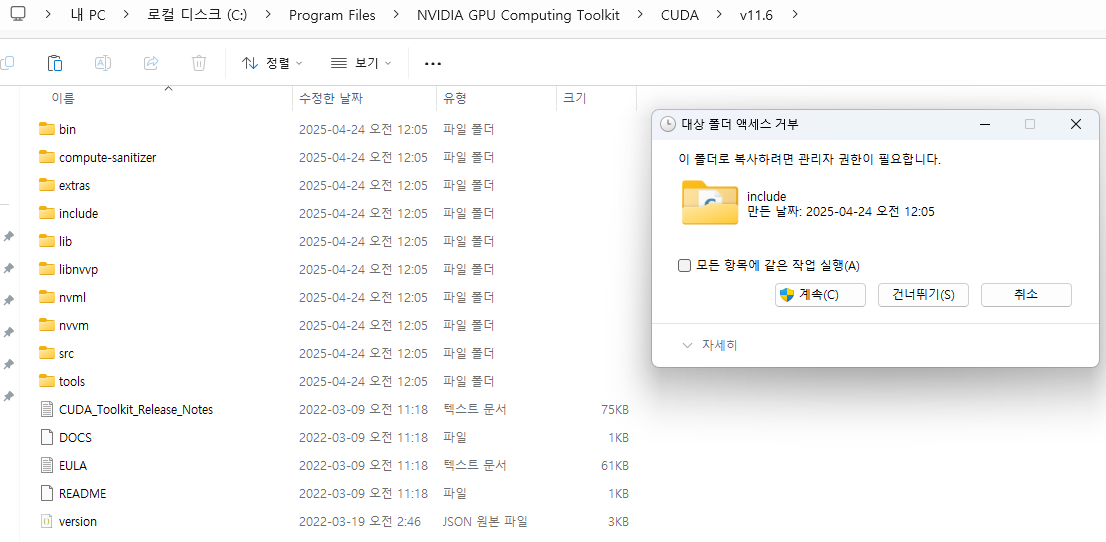This screenshot has width=1106, height=542.
Task: Click '만든 날짜: 2025-04-24 오전 12:05' in dialog
Action: tap(841, 211)
